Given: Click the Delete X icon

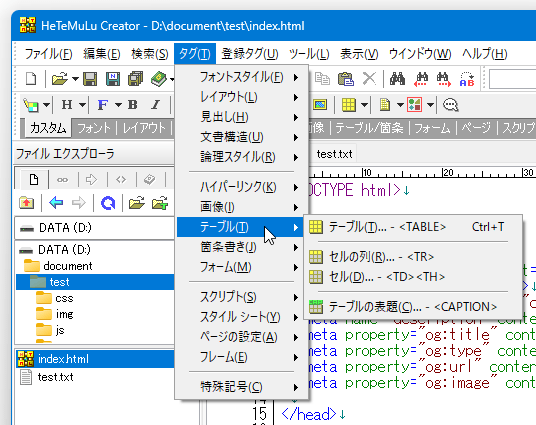Looking at the screenshot, I should 369,78.
